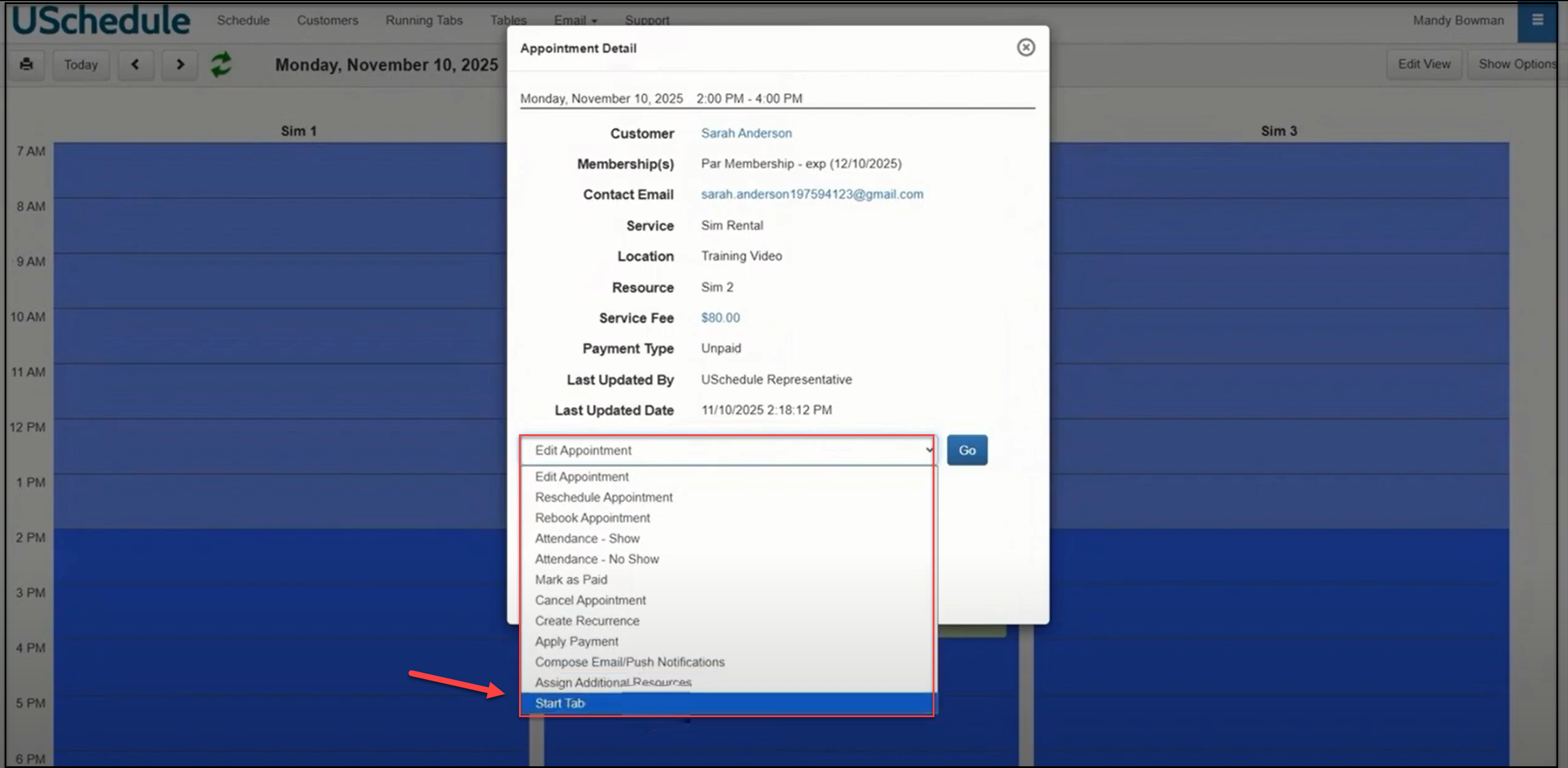1568x768 pixels.
Task: Go to next day arrow
Action: (x=179, y=64)
